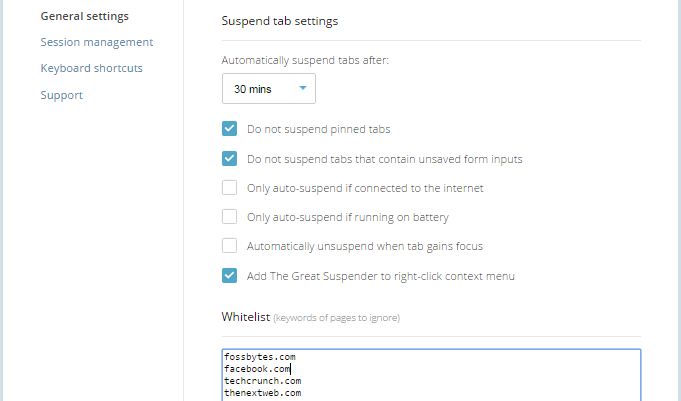Enable only auto-suspend if connected to internet
681x401 pixels.
pos(230,187)
